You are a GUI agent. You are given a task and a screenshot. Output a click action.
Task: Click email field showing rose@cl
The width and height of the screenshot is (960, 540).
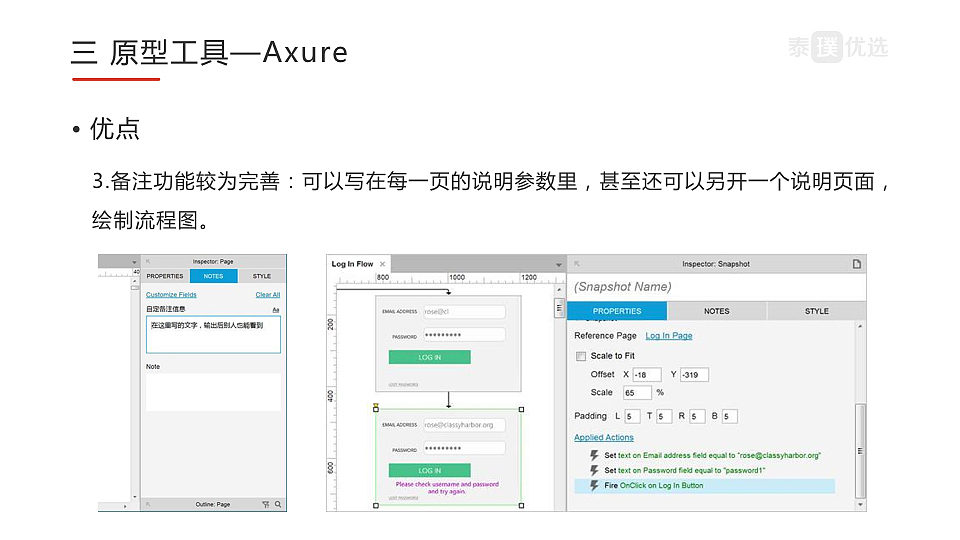click(464, 312)
